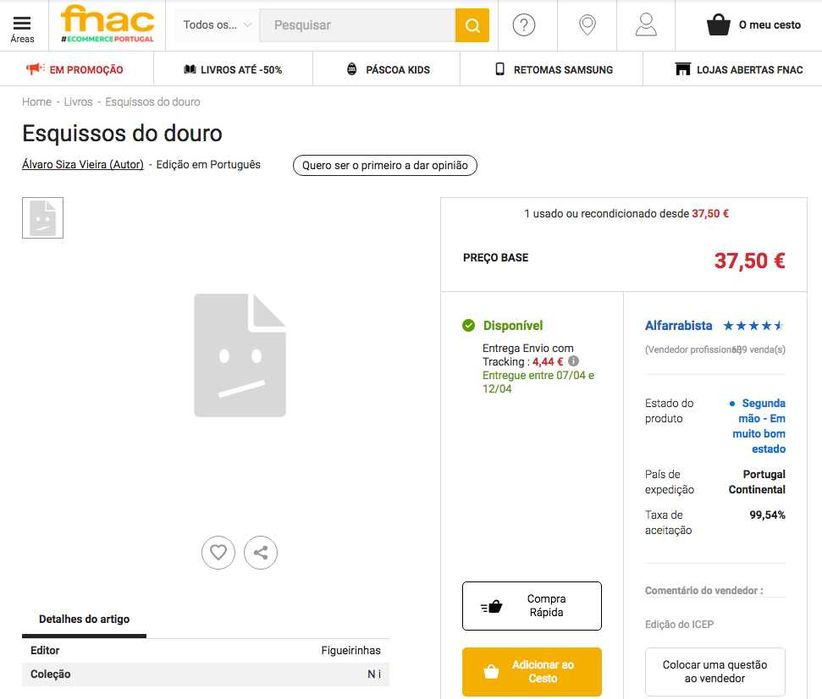
Task: Click 'Colocar uma questão ao vendedor' button
Action: [715, 671]
